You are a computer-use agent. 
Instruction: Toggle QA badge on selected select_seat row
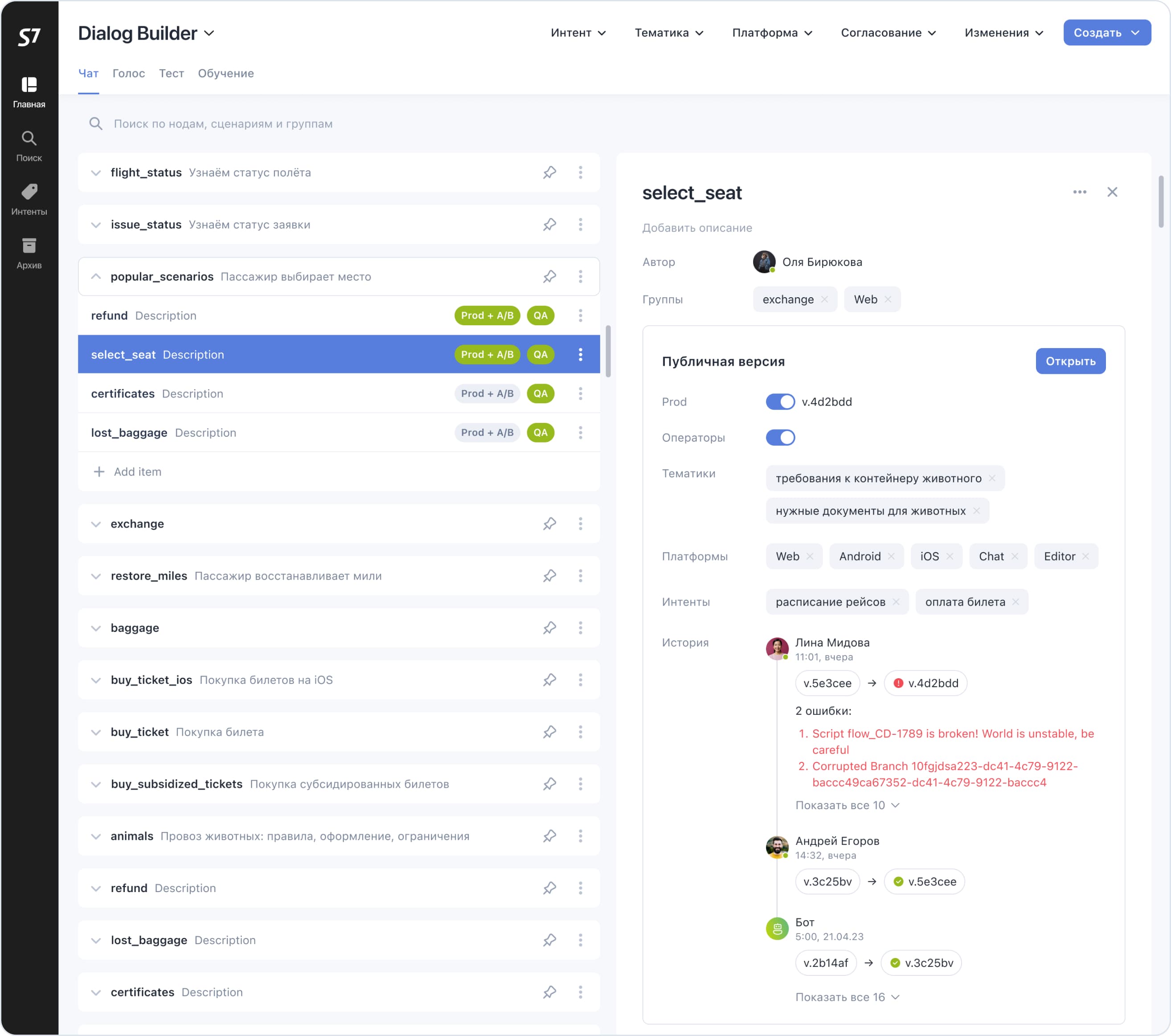[x=540, y=355]
